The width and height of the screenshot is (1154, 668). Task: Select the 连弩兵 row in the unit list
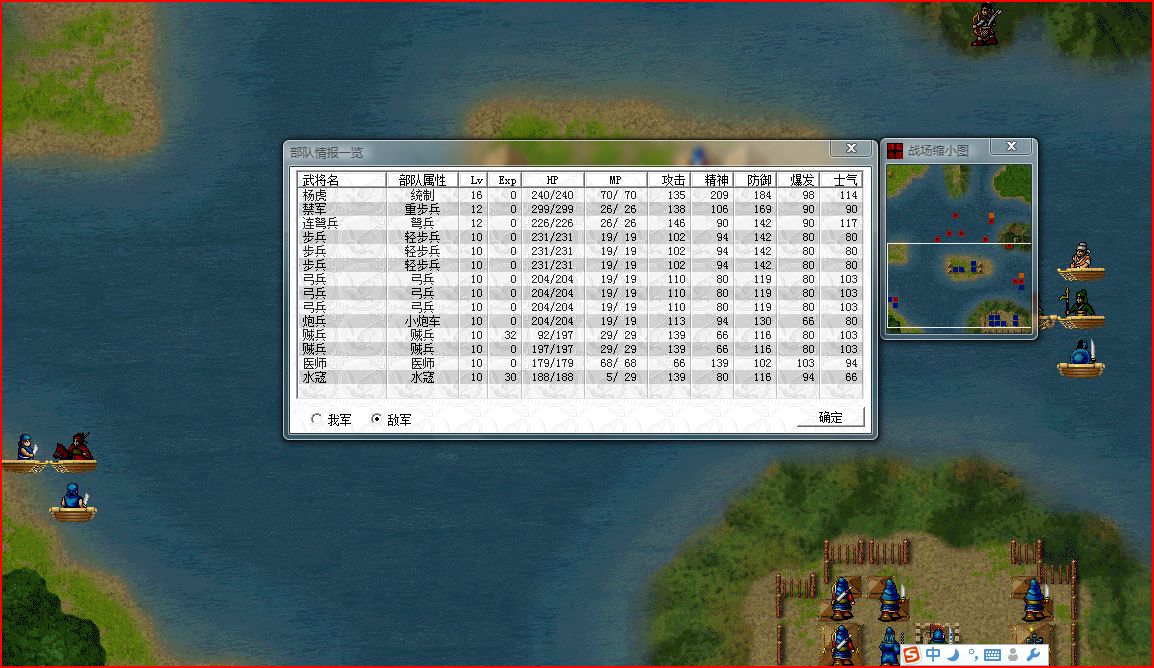579,223
